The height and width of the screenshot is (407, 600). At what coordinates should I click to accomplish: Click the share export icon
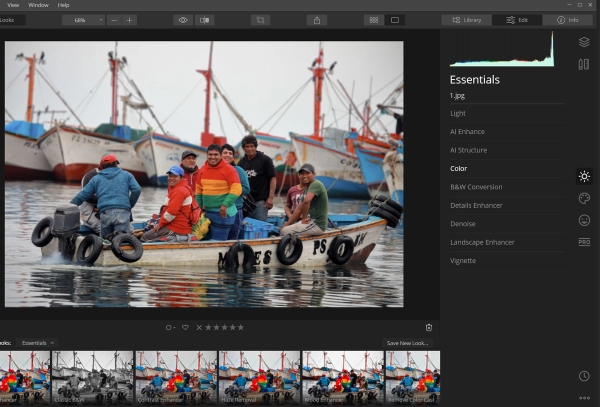(x=317, y=20)
